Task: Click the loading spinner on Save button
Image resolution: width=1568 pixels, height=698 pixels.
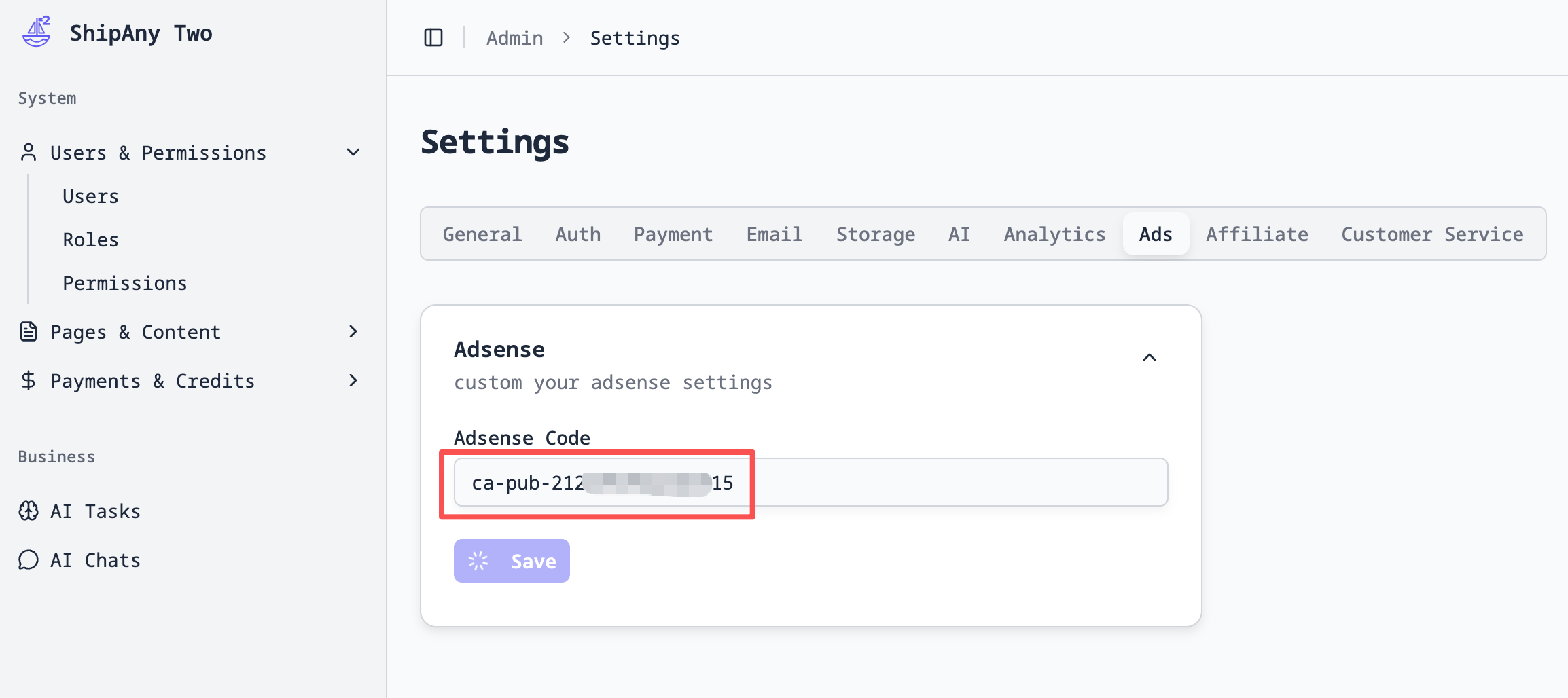Action: (x=478, y=561)
